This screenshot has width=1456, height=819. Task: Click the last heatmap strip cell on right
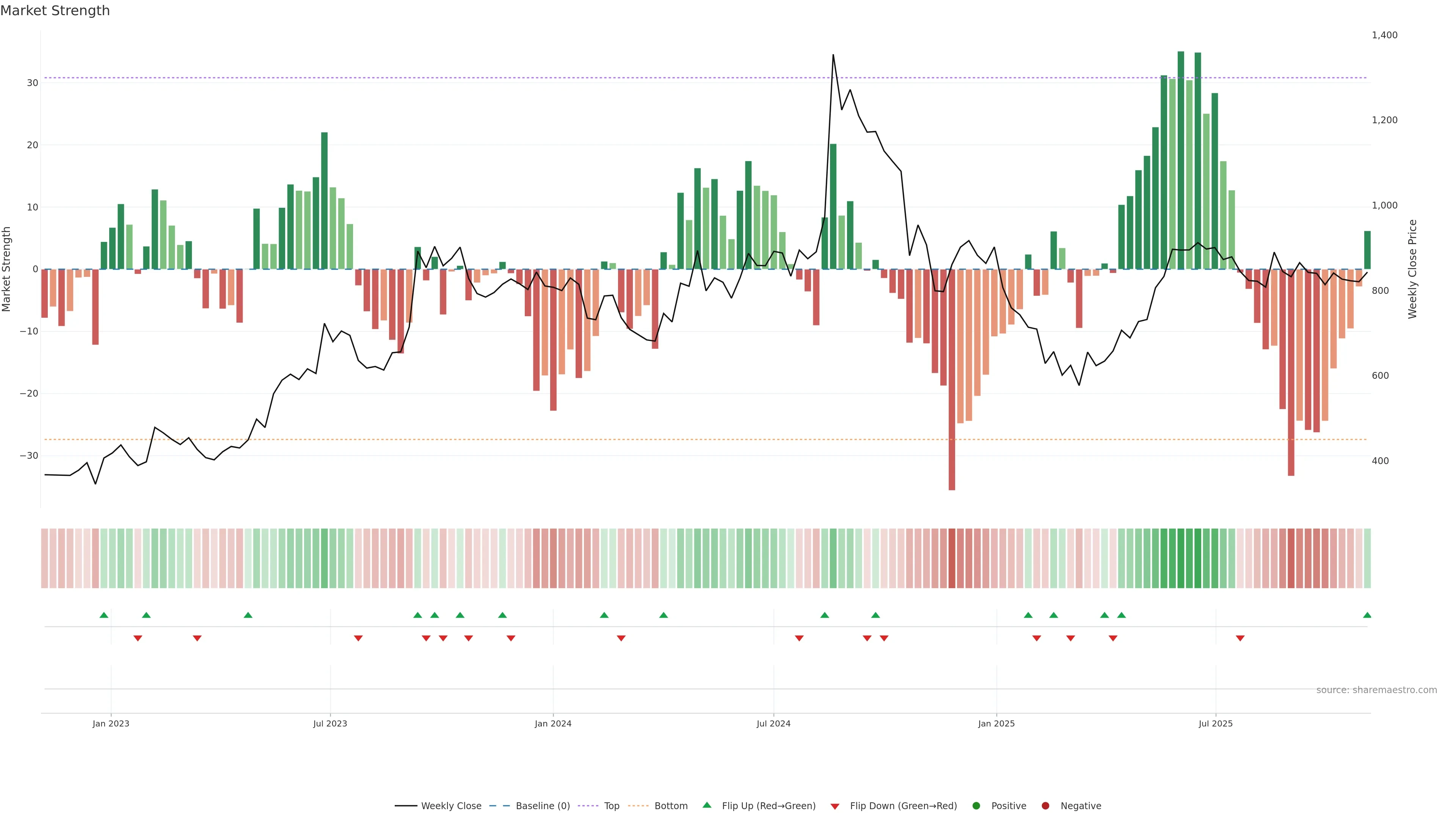(1367, 558)
